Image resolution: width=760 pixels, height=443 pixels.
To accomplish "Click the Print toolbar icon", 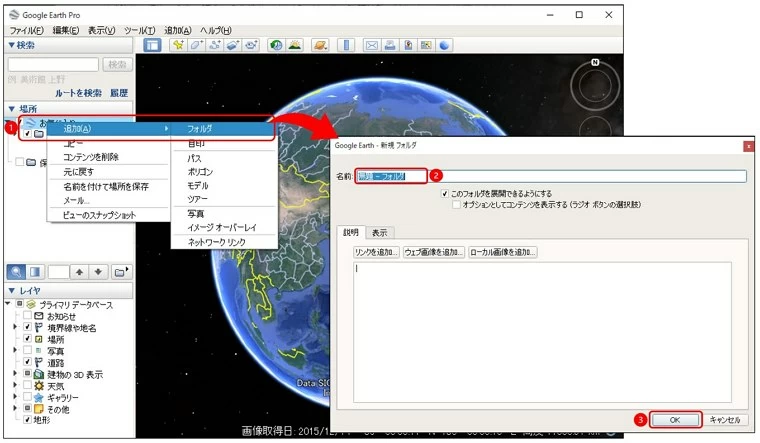I will tap(390, 45).
